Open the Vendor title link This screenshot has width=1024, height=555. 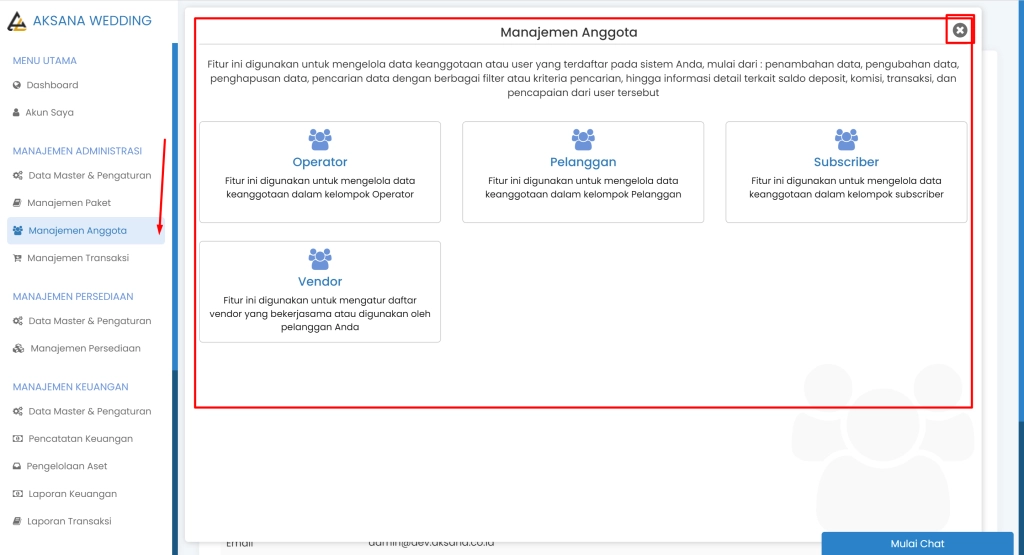coord(320,282)
